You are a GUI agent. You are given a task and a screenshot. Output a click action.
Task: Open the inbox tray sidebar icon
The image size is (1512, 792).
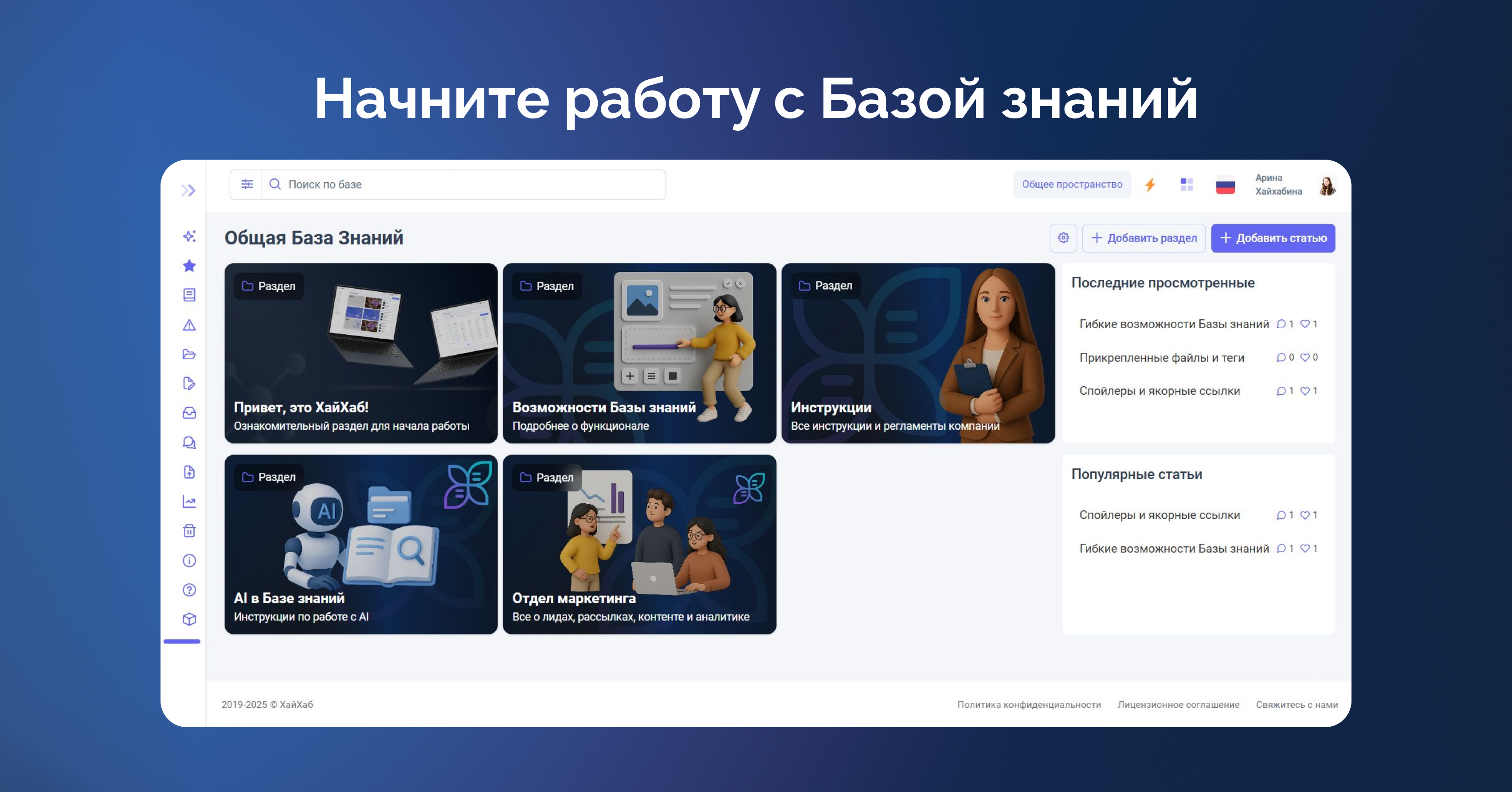[x=189, y=413]
